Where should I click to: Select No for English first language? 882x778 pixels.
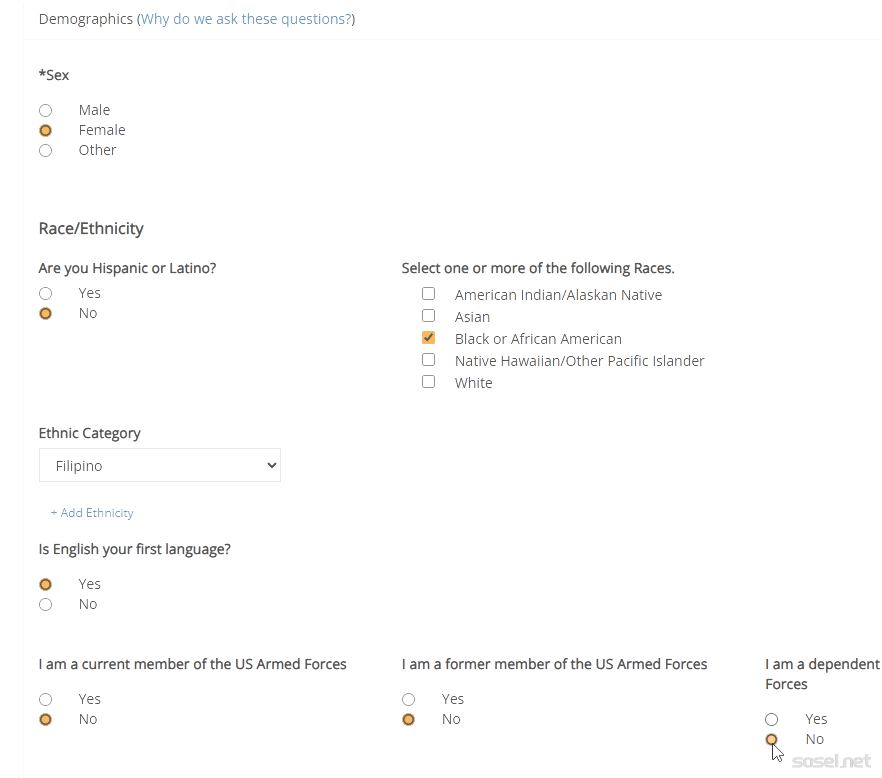tap(45, 604)
